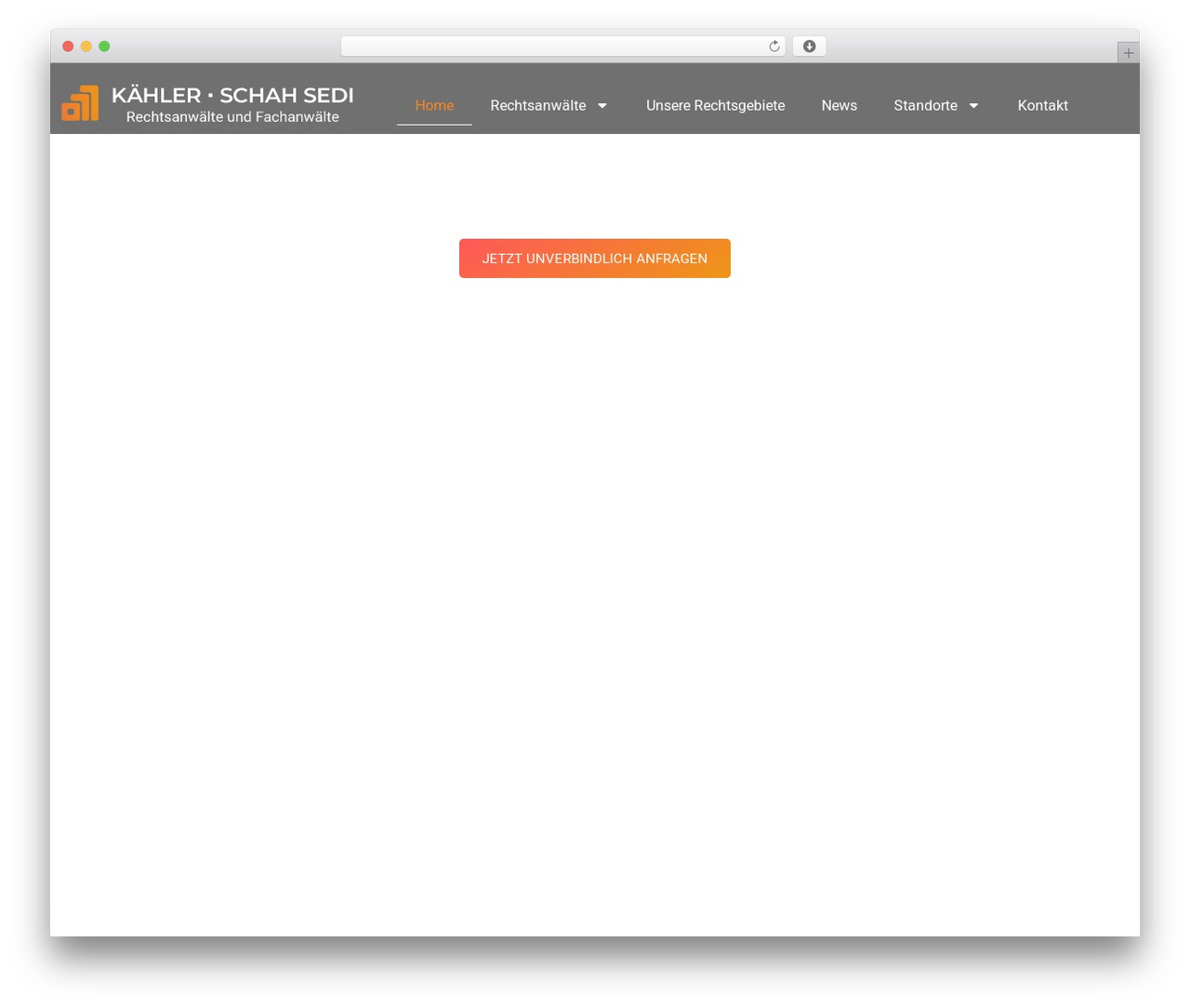Click Rechtsanwälte und Fachanwälte tagline
This screenshot has width=1190, height=1008.
(232, 117)
